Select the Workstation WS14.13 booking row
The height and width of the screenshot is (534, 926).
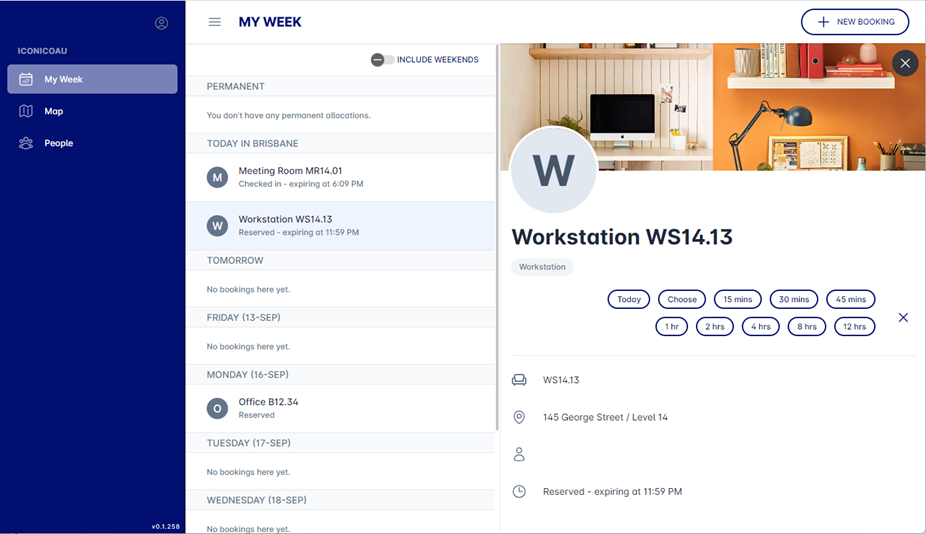(341, 226)
